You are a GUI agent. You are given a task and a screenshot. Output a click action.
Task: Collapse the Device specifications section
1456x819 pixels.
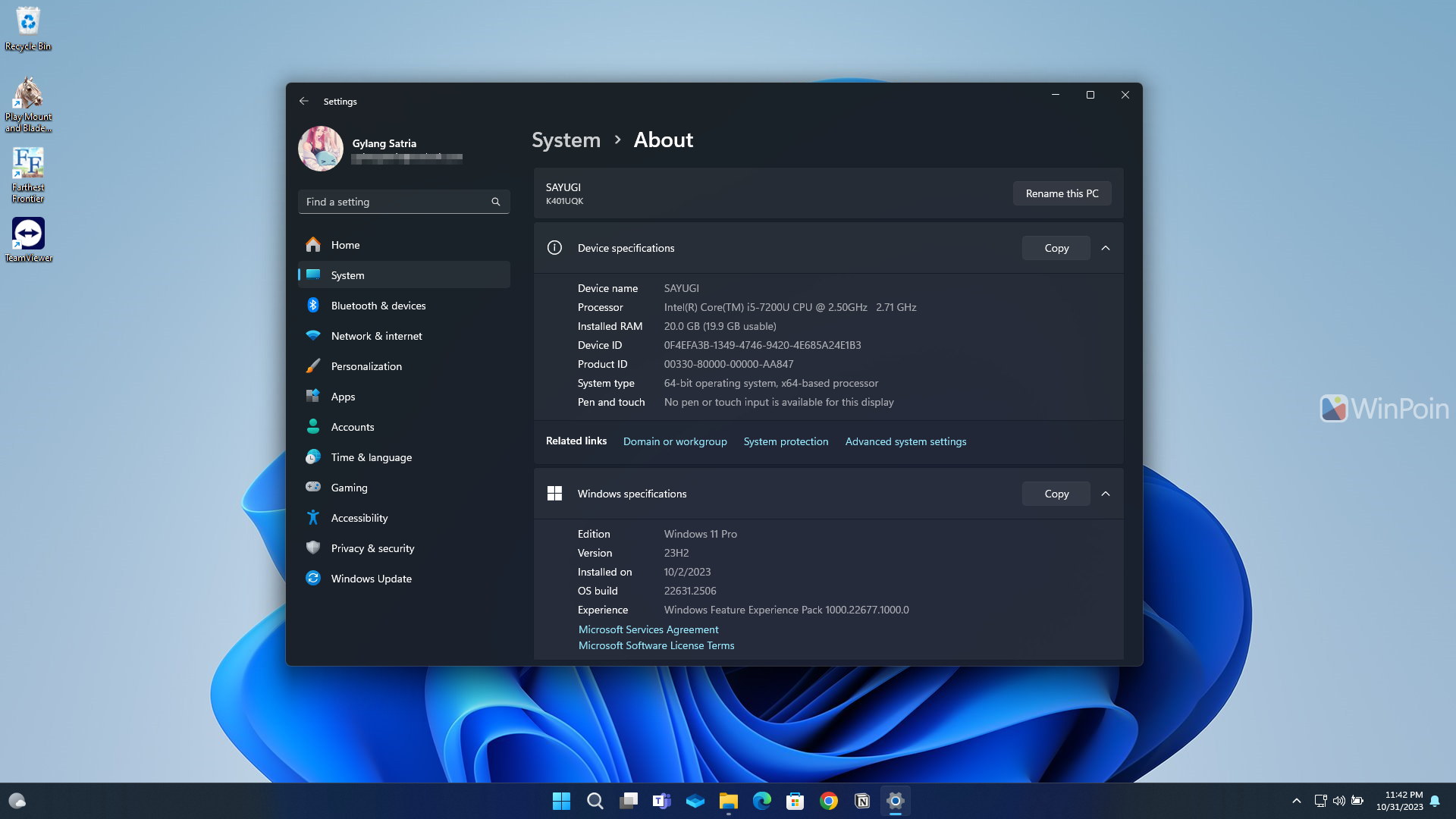point(1106,248)
